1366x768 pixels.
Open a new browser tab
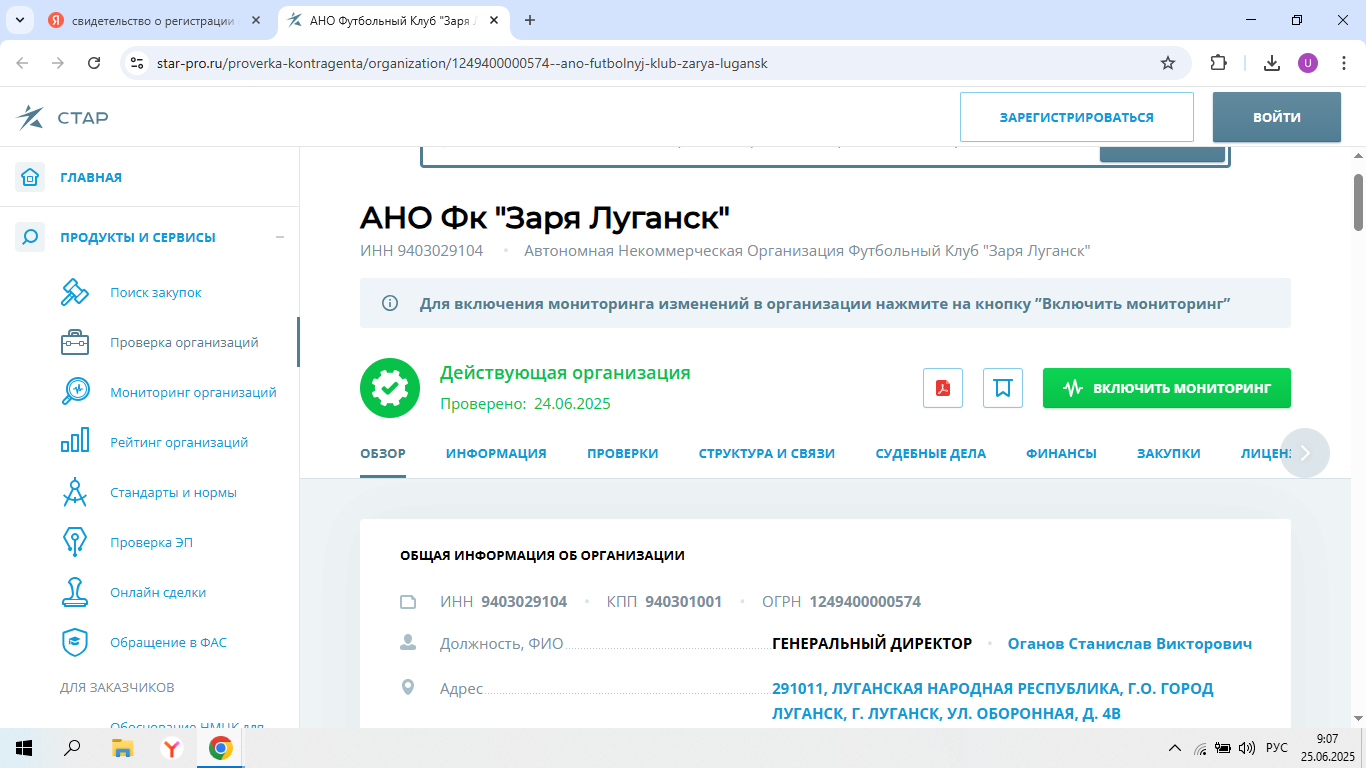[530, 20]
